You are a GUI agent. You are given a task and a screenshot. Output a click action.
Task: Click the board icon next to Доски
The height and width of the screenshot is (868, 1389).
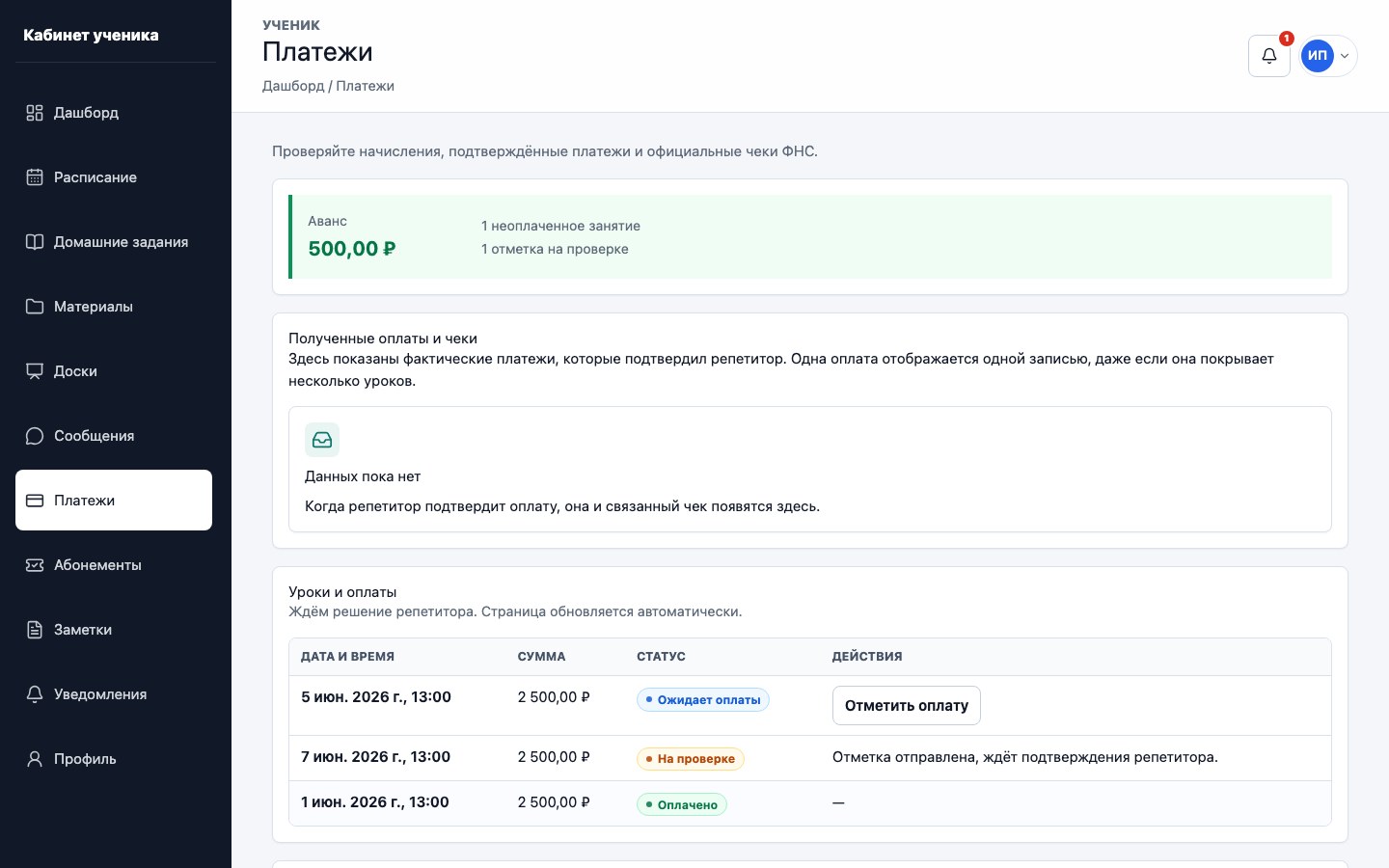pos(35,371)
